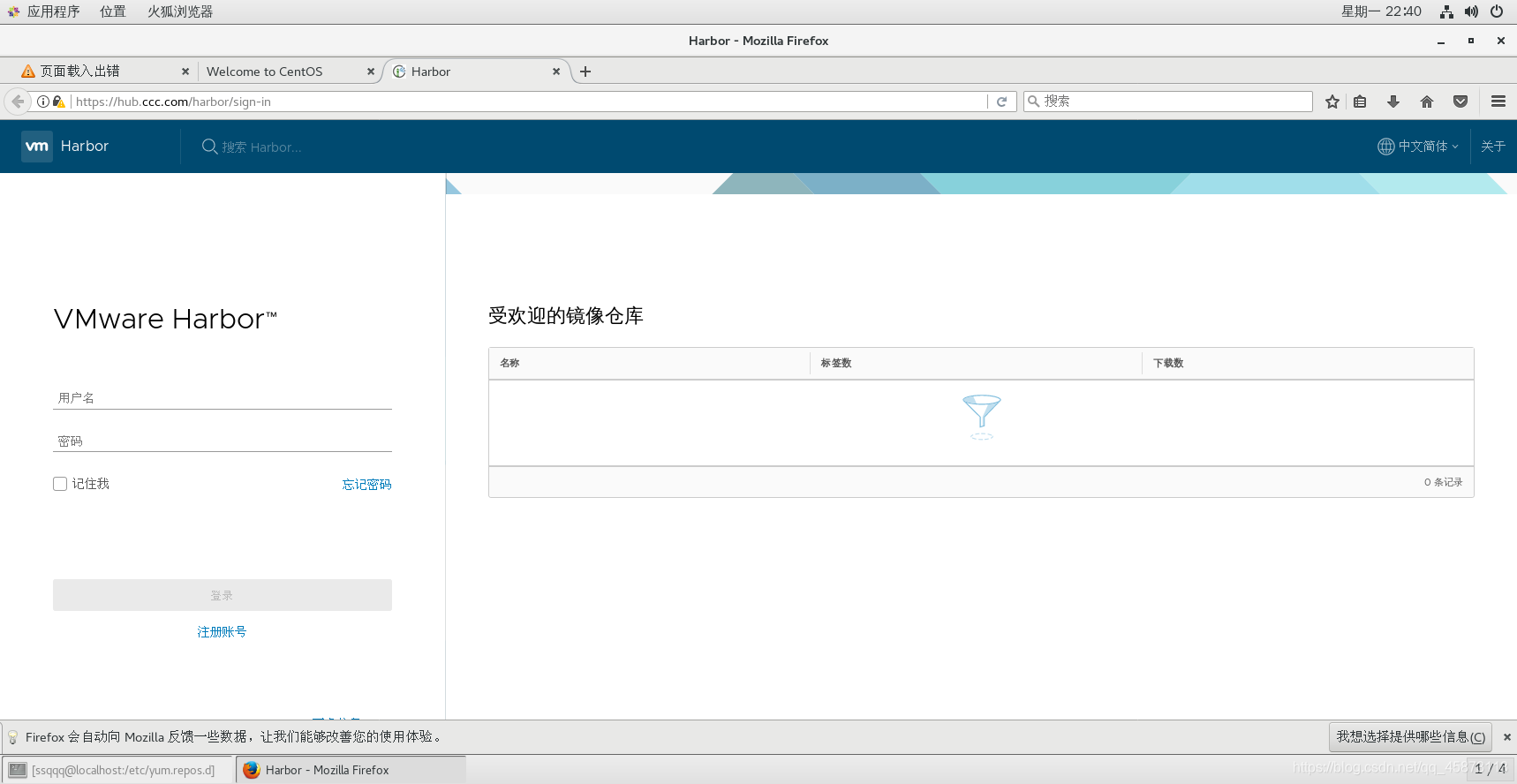This screenshot has height=784, width=1517.
Task: Click the globe language icon
Action: [x=1385, y=147]
